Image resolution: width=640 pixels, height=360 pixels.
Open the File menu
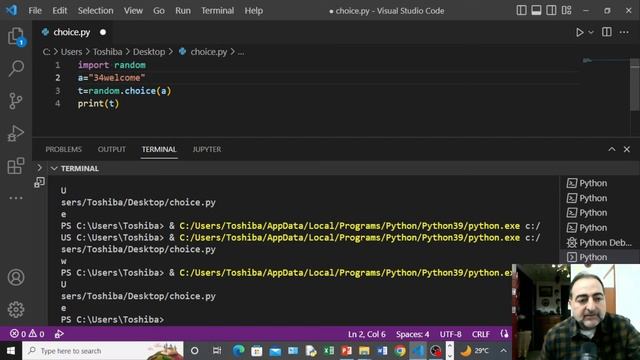click(x=35, y=11)
